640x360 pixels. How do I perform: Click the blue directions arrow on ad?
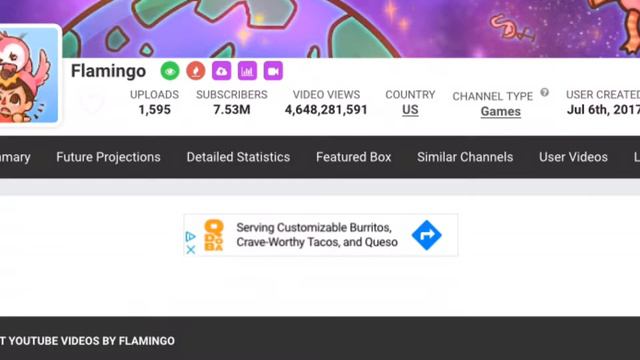[427, 235]
